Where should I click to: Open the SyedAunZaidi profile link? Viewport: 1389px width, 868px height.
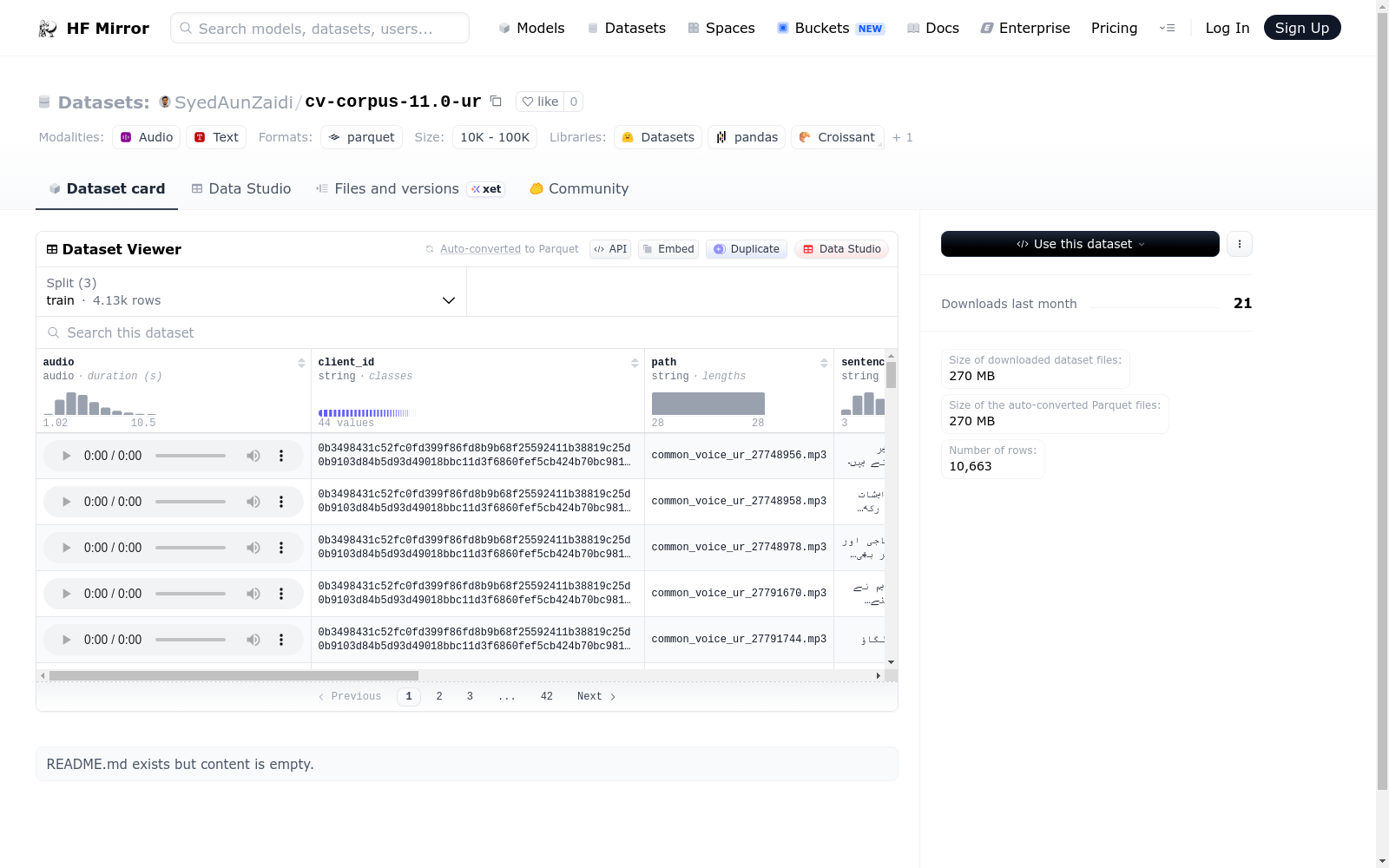click(x=234, y=102)
